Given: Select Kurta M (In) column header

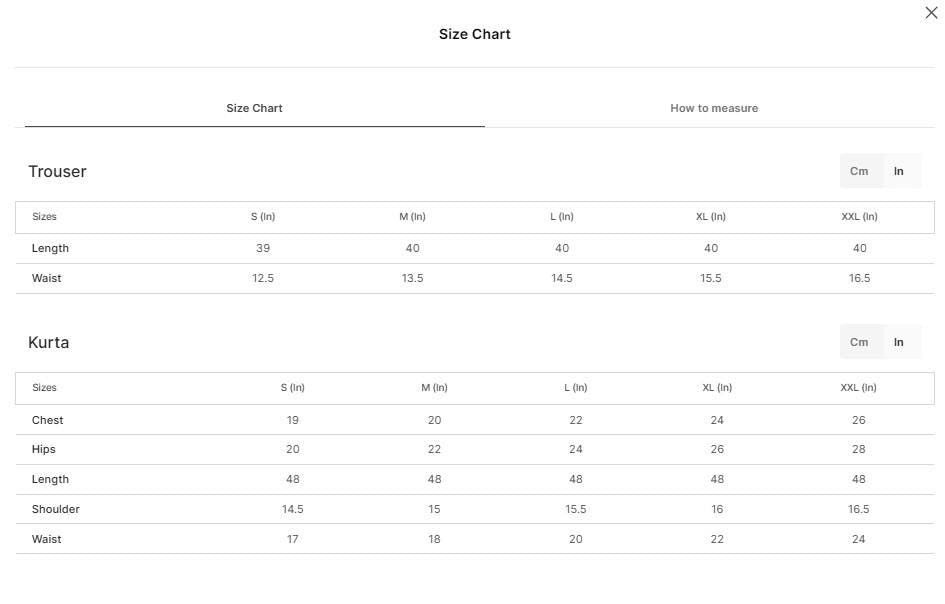Looking at the screenshot, I should (x=435, y=388).
